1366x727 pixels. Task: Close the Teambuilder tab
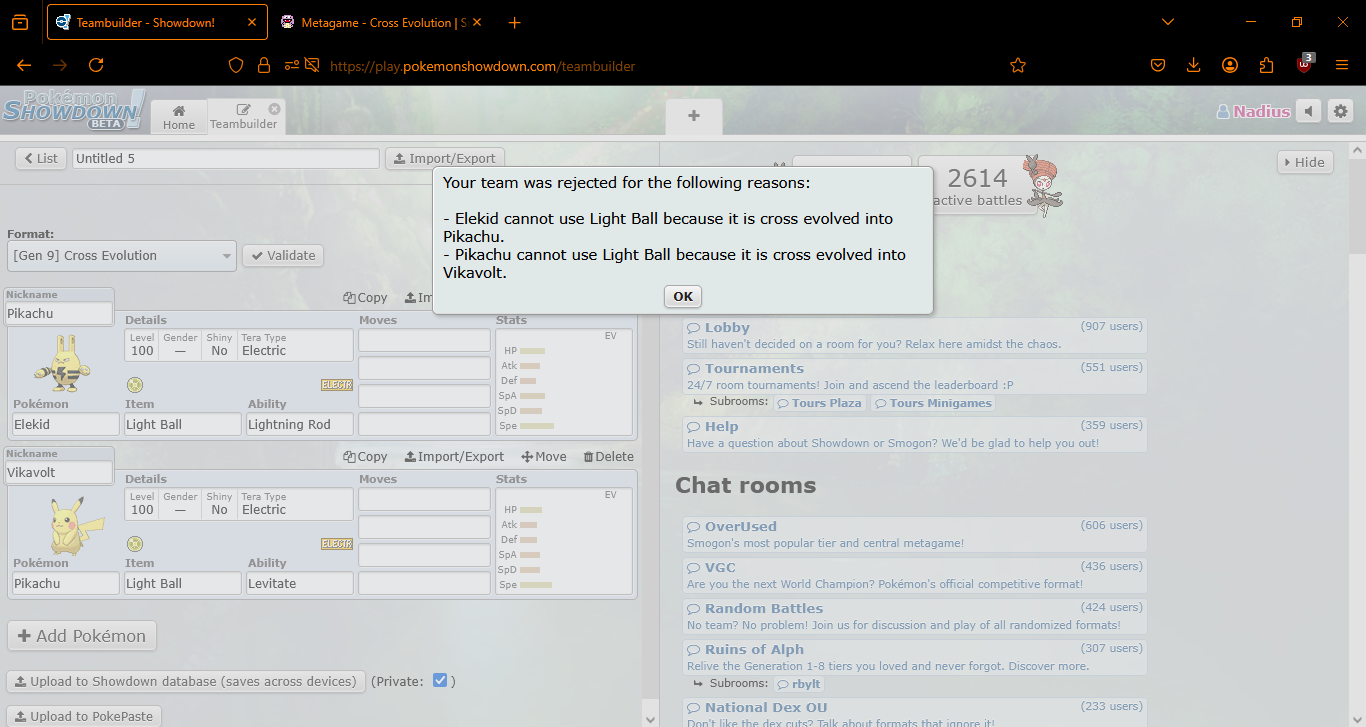274,108
